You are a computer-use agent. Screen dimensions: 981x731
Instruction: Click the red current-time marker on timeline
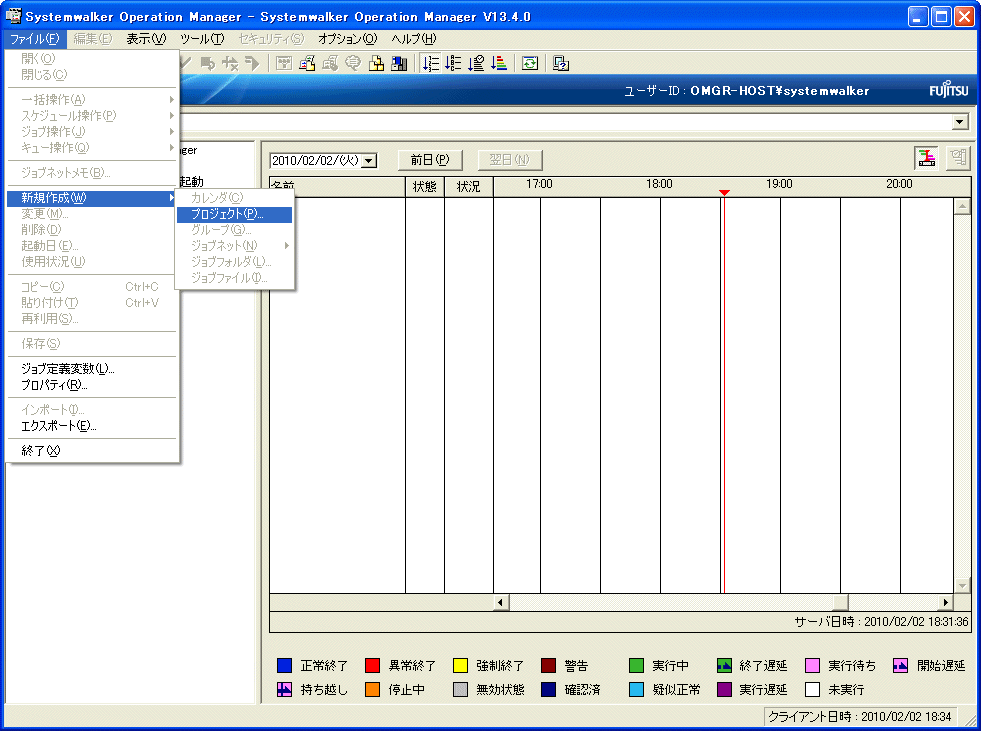[x=724, y=192]
